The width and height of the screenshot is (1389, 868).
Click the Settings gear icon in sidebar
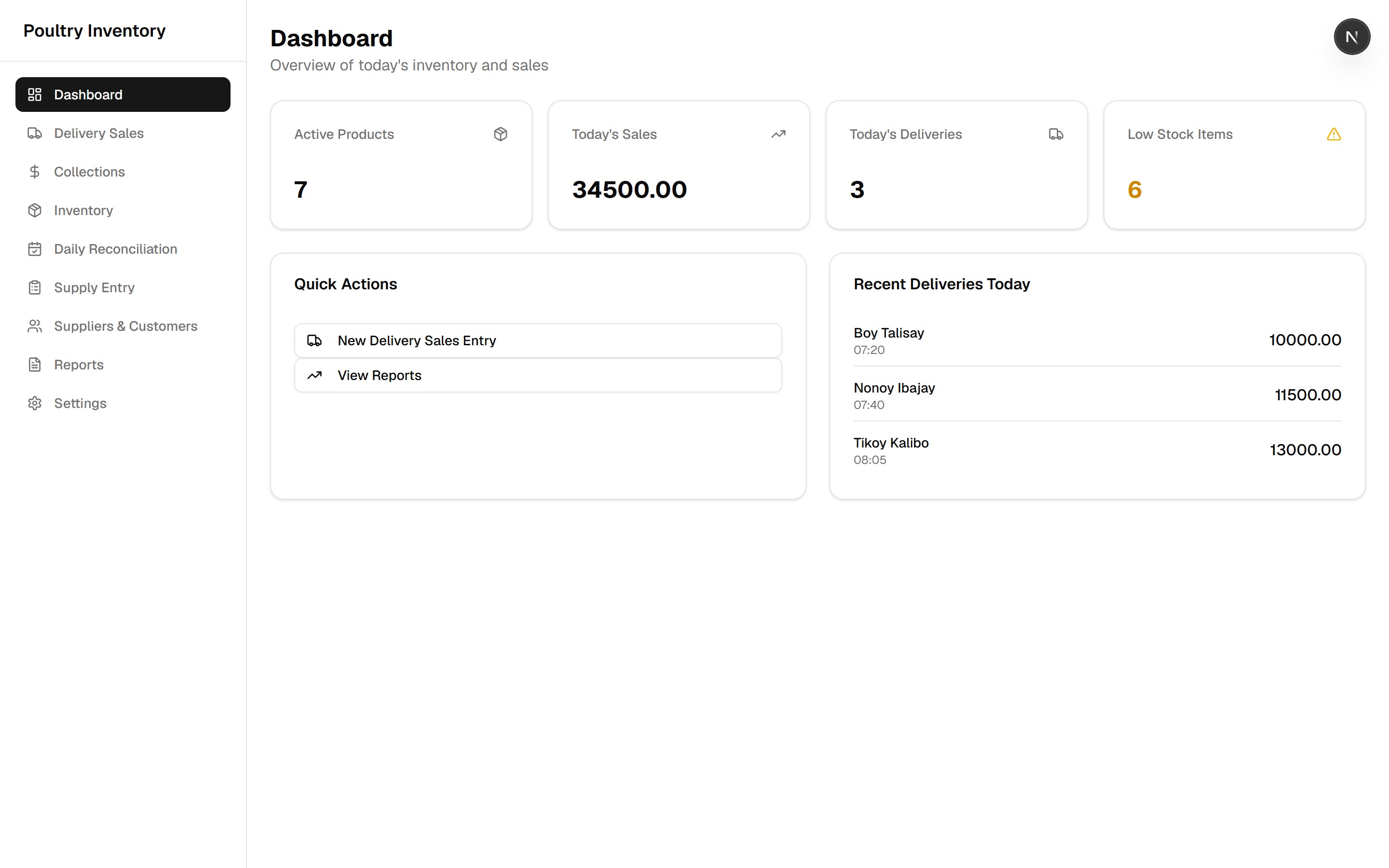(34, 403)
